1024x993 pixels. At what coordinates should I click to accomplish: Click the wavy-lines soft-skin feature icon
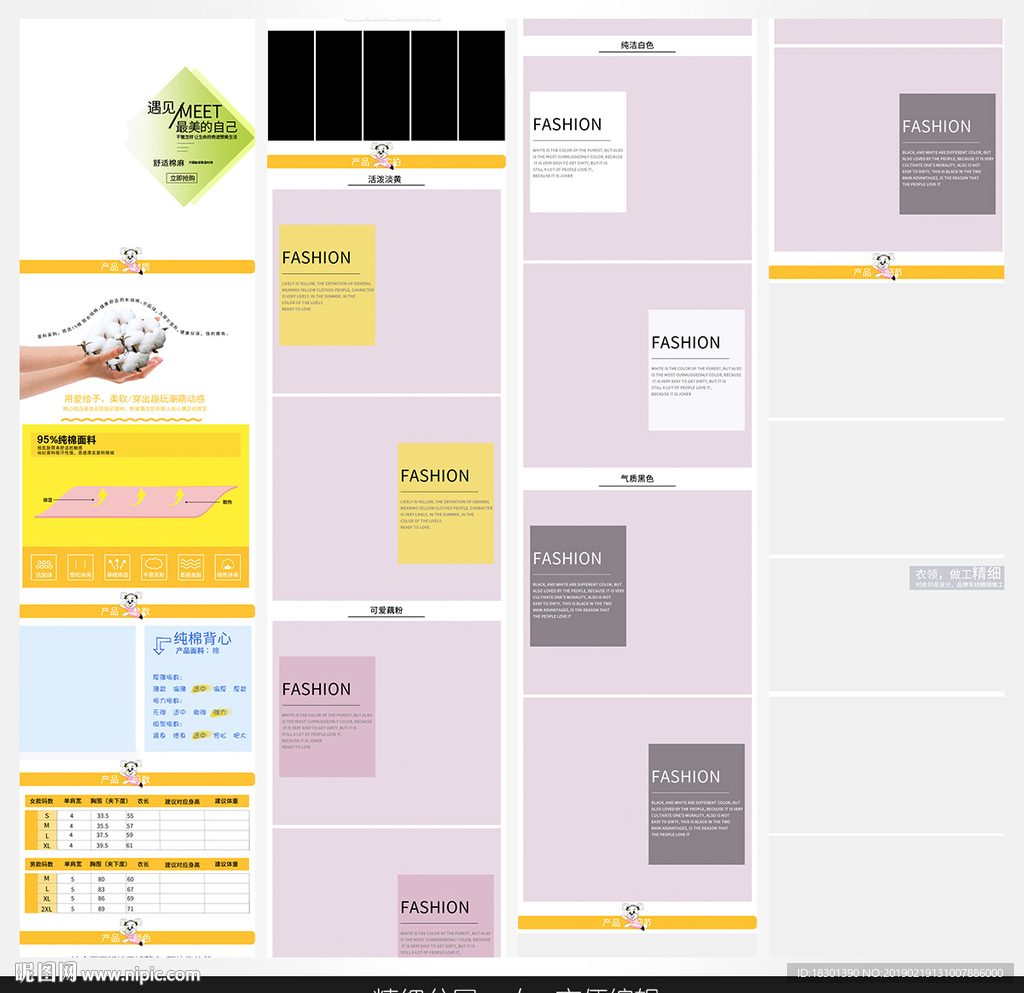coord(191,567)
